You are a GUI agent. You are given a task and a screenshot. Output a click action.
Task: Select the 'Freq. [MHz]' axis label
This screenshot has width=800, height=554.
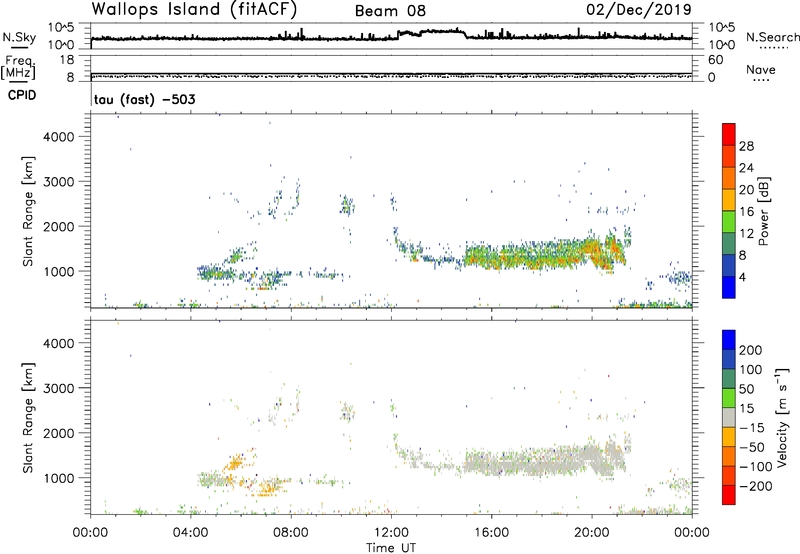(18, 67)
